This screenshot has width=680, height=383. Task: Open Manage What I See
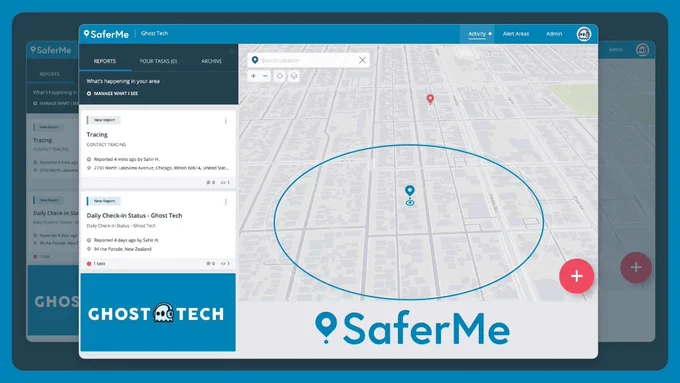[x=112, y=93]
